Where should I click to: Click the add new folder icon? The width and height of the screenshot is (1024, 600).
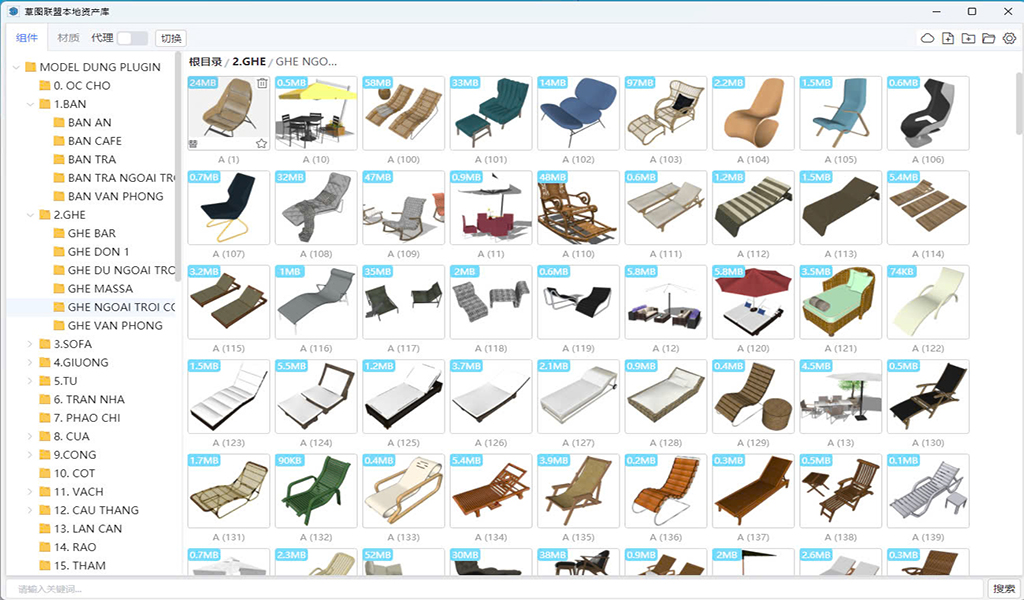pyautogui.click(x=968, y=38)
